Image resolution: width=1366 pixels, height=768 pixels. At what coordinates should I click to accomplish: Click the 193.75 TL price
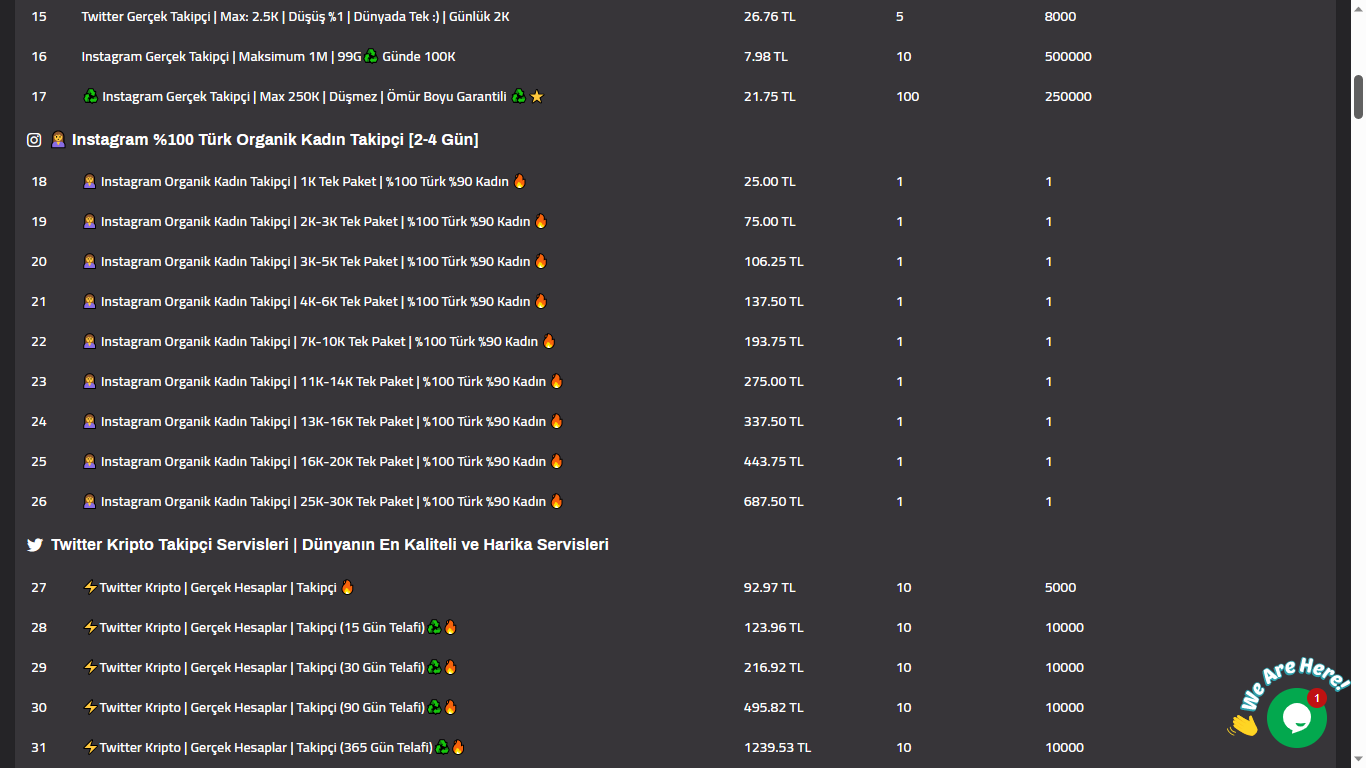(x=774, y=341)
